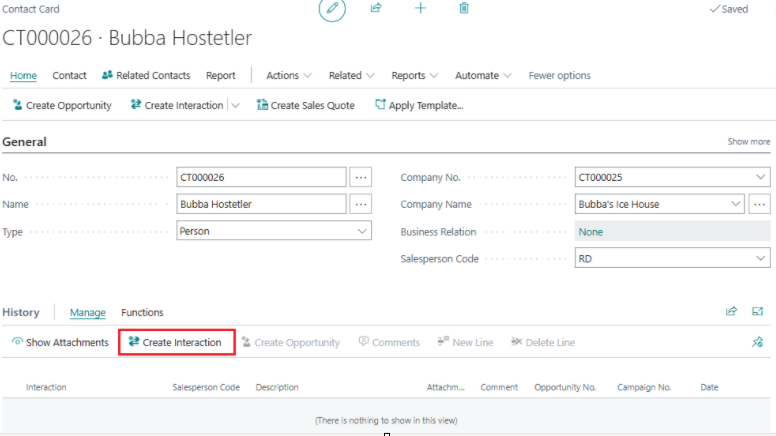776x436 pixels.
Task: Click Show more link in General
Action: [x=748, y=142]
